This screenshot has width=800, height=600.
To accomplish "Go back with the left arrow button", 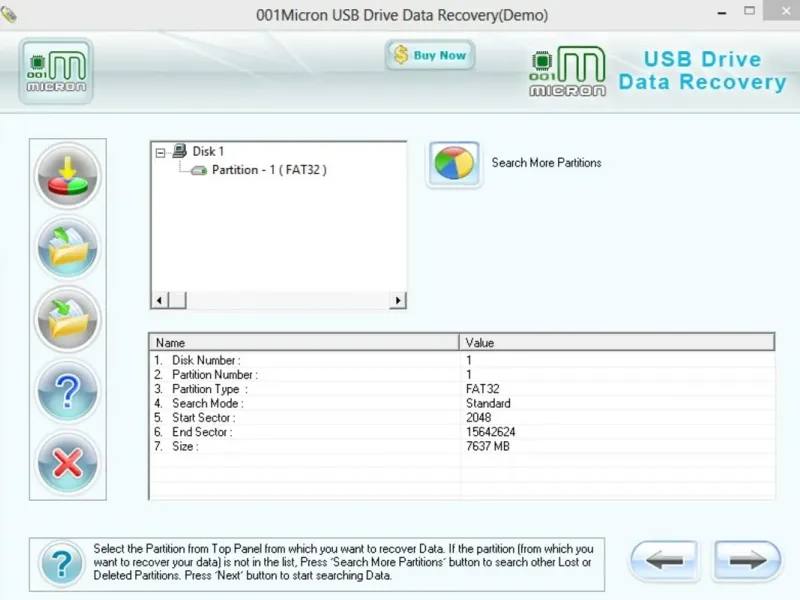I will (664, 561).
